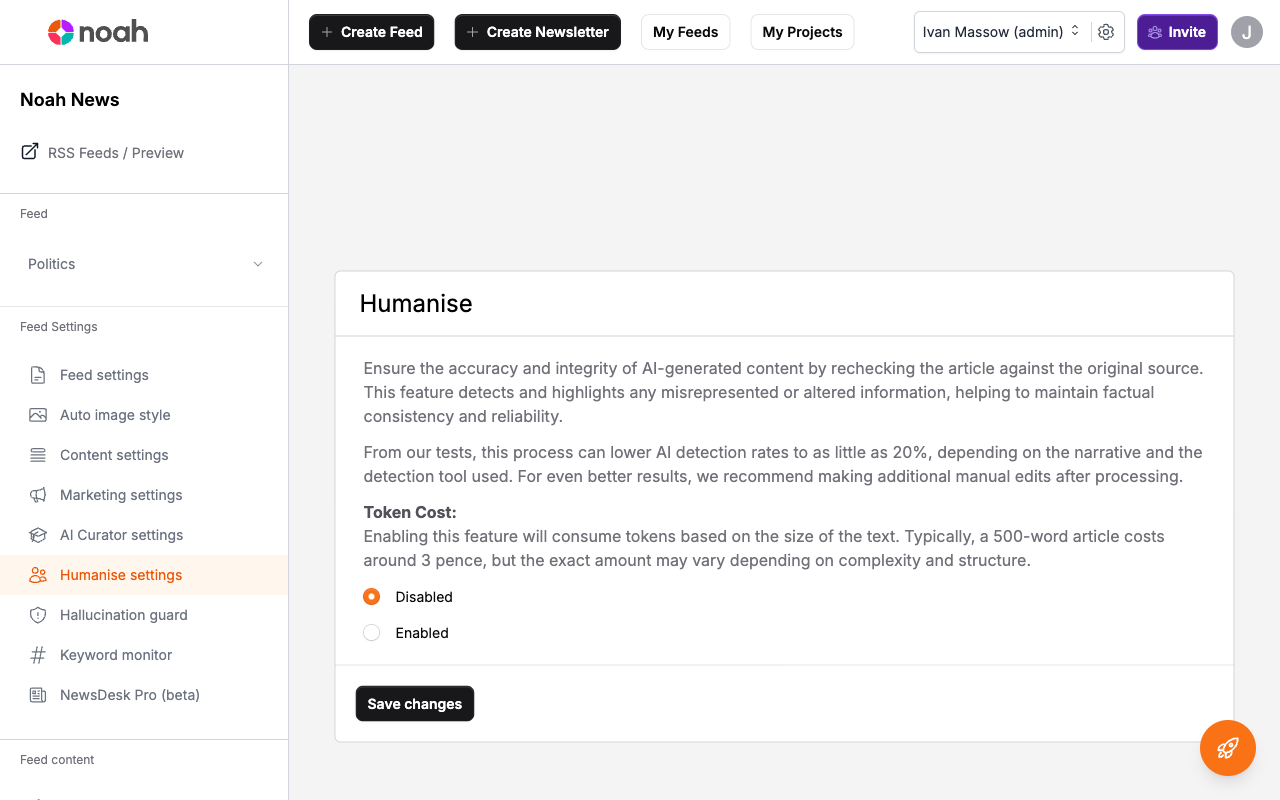Keep Humanise disabled by selecting Disabled
The height and width of the screenshot is (800, 1280).
click(x=371, y=596)
